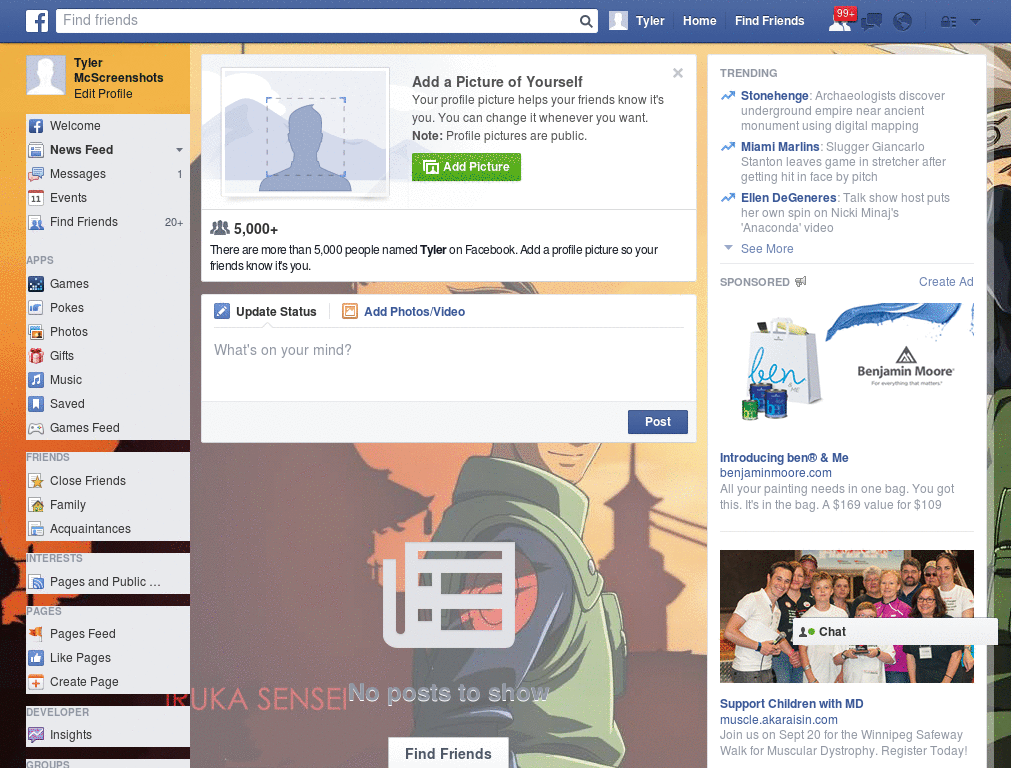The width and height of the screenshot is (1024, 768).
Task: Open Tyler profile in top bar
Action: (x=637, y=21)
